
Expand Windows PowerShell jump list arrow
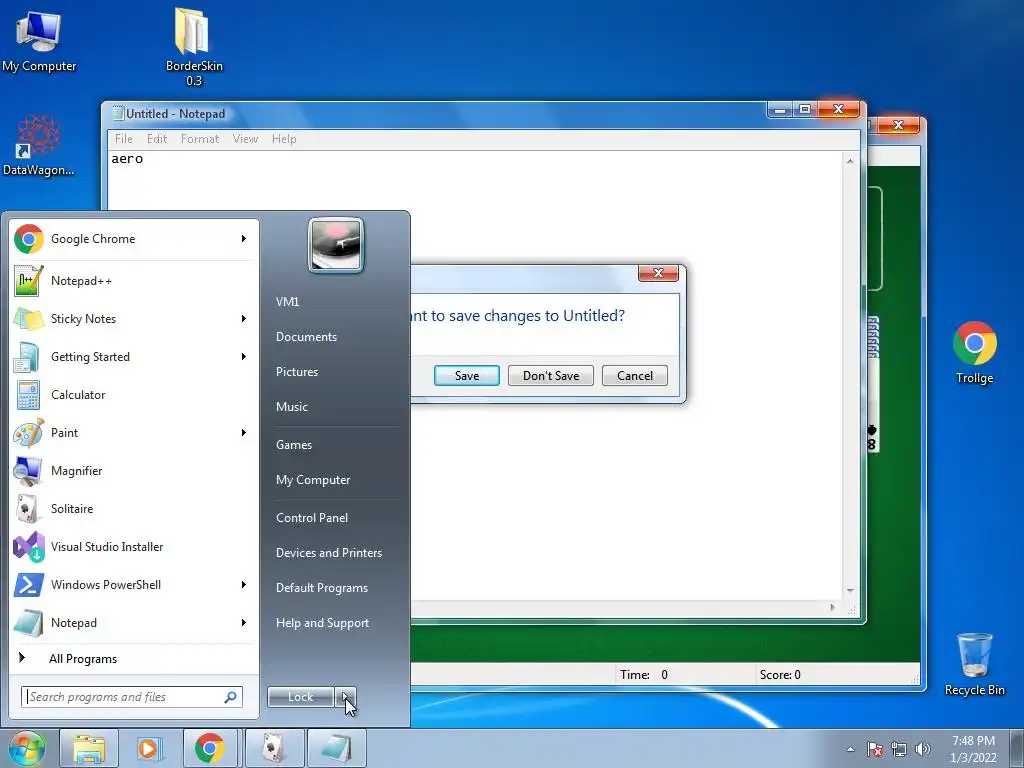pos(244,584)
